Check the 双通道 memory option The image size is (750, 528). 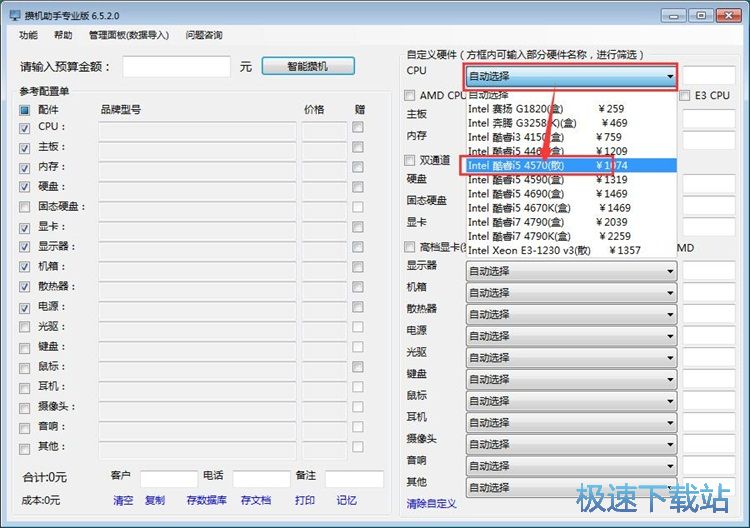[x=409, y=160]
